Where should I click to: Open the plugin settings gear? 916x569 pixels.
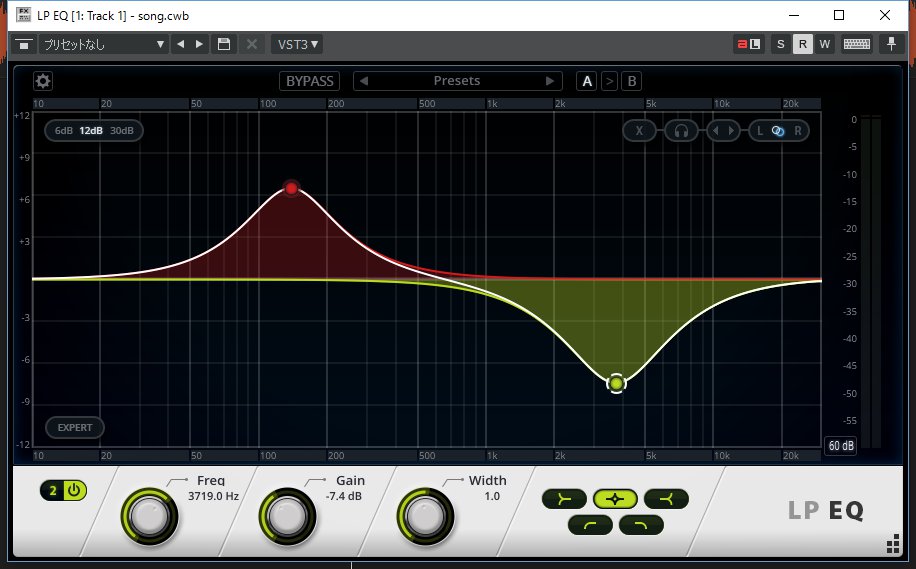tap(43, 81)
